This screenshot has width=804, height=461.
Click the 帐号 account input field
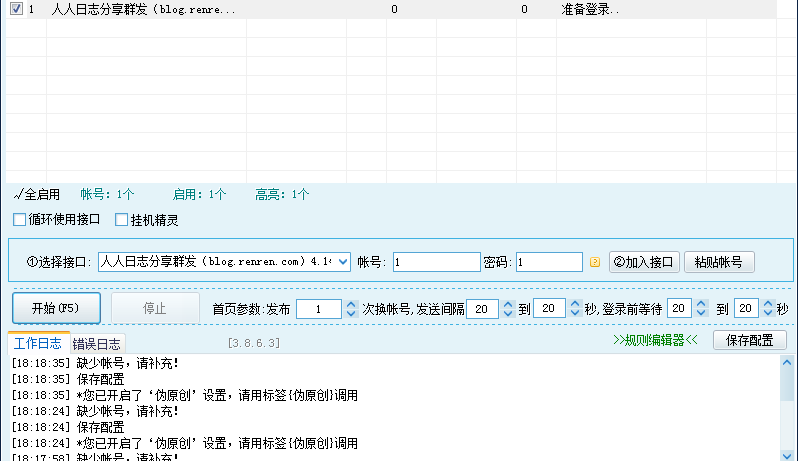pyautogui.click(x=436, y=262)
